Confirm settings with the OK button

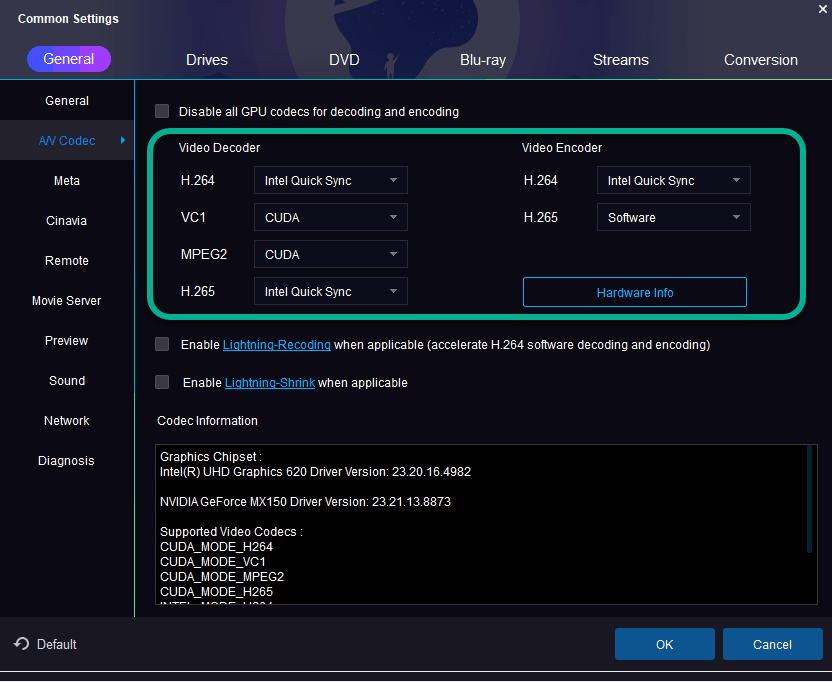[664, 644]
